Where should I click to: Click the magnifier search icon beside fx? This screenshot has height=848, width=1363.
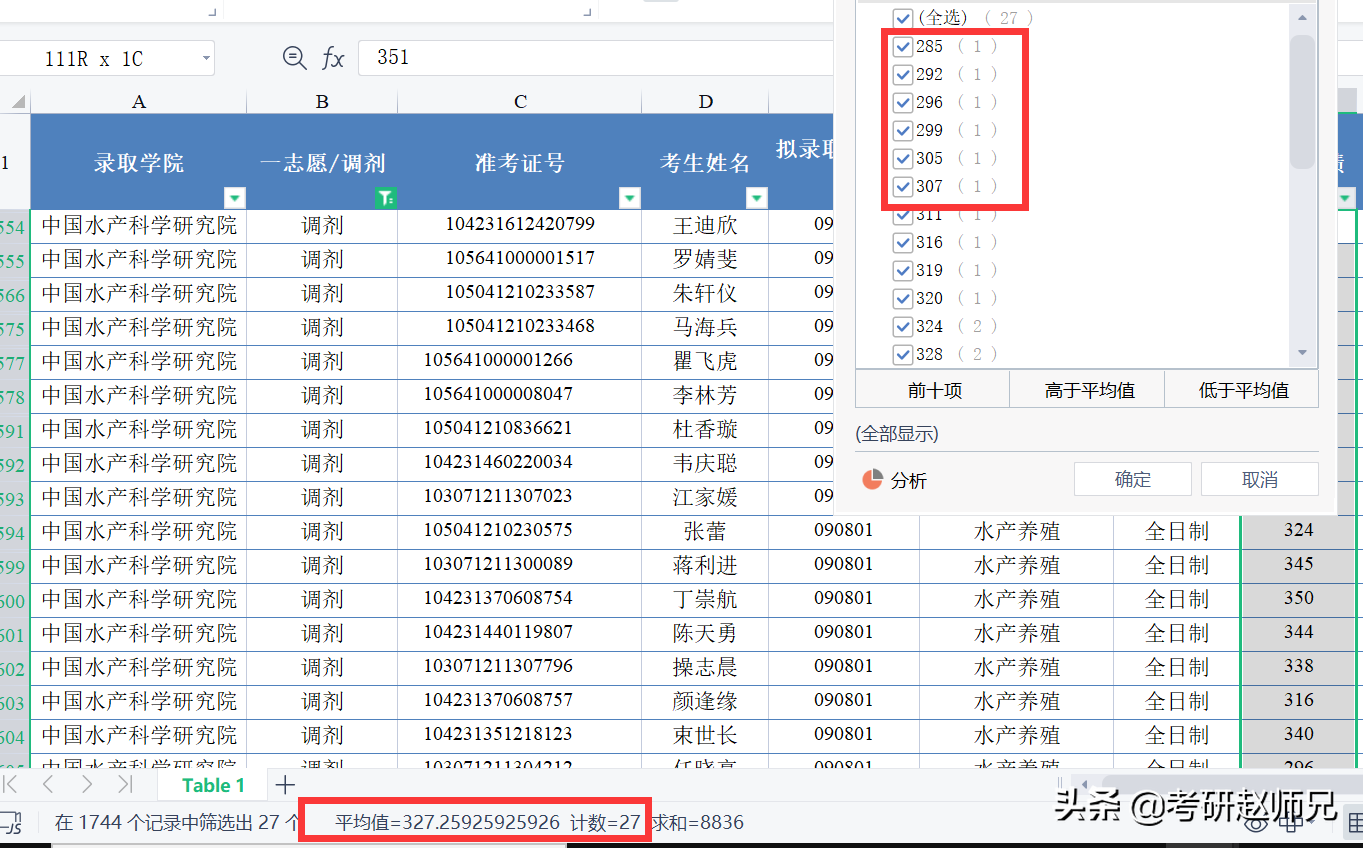click(x=294, y=57)
